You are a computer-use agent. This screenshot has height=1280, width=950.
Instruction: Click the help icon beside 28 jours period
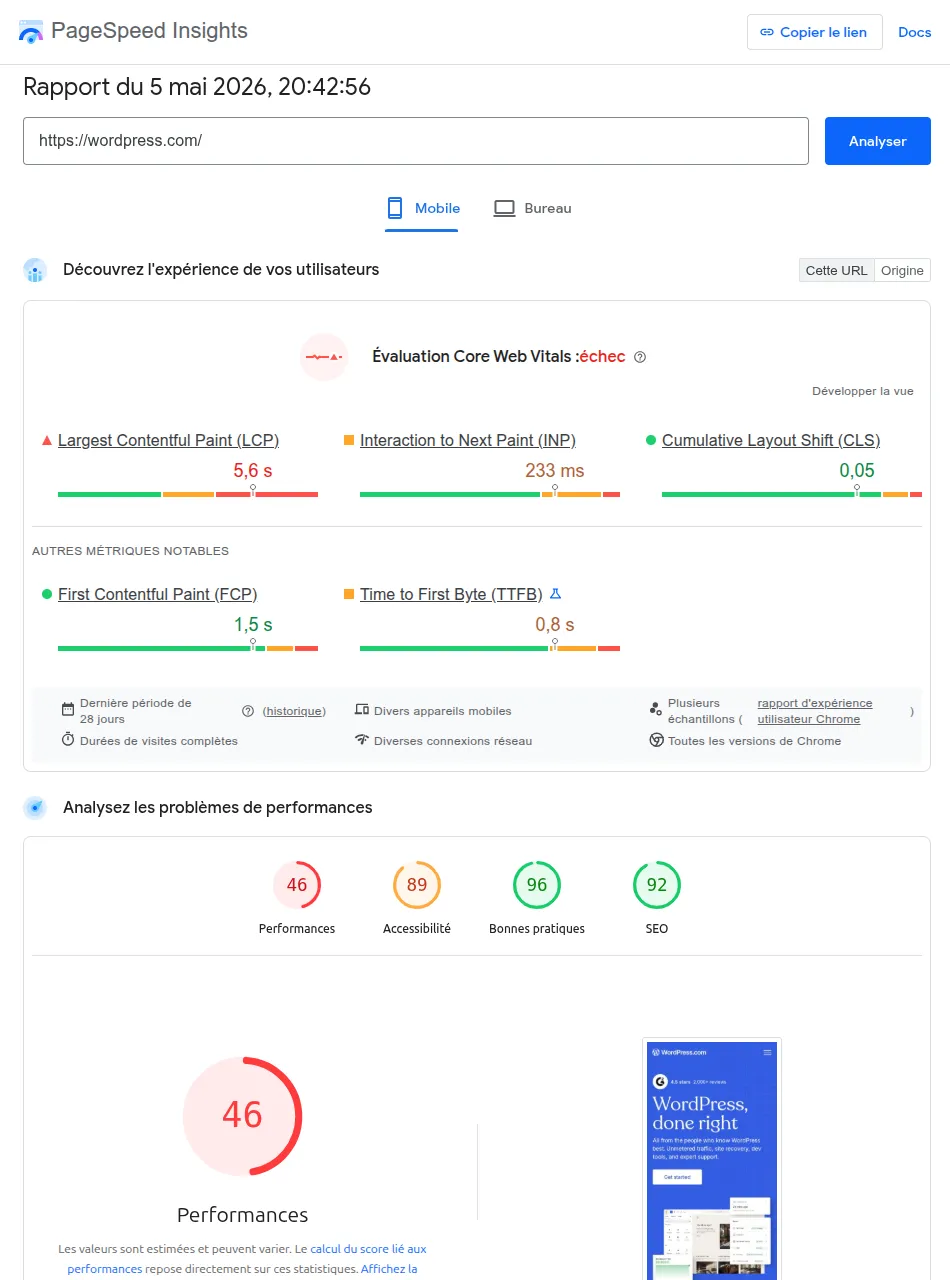pos(248,711)
